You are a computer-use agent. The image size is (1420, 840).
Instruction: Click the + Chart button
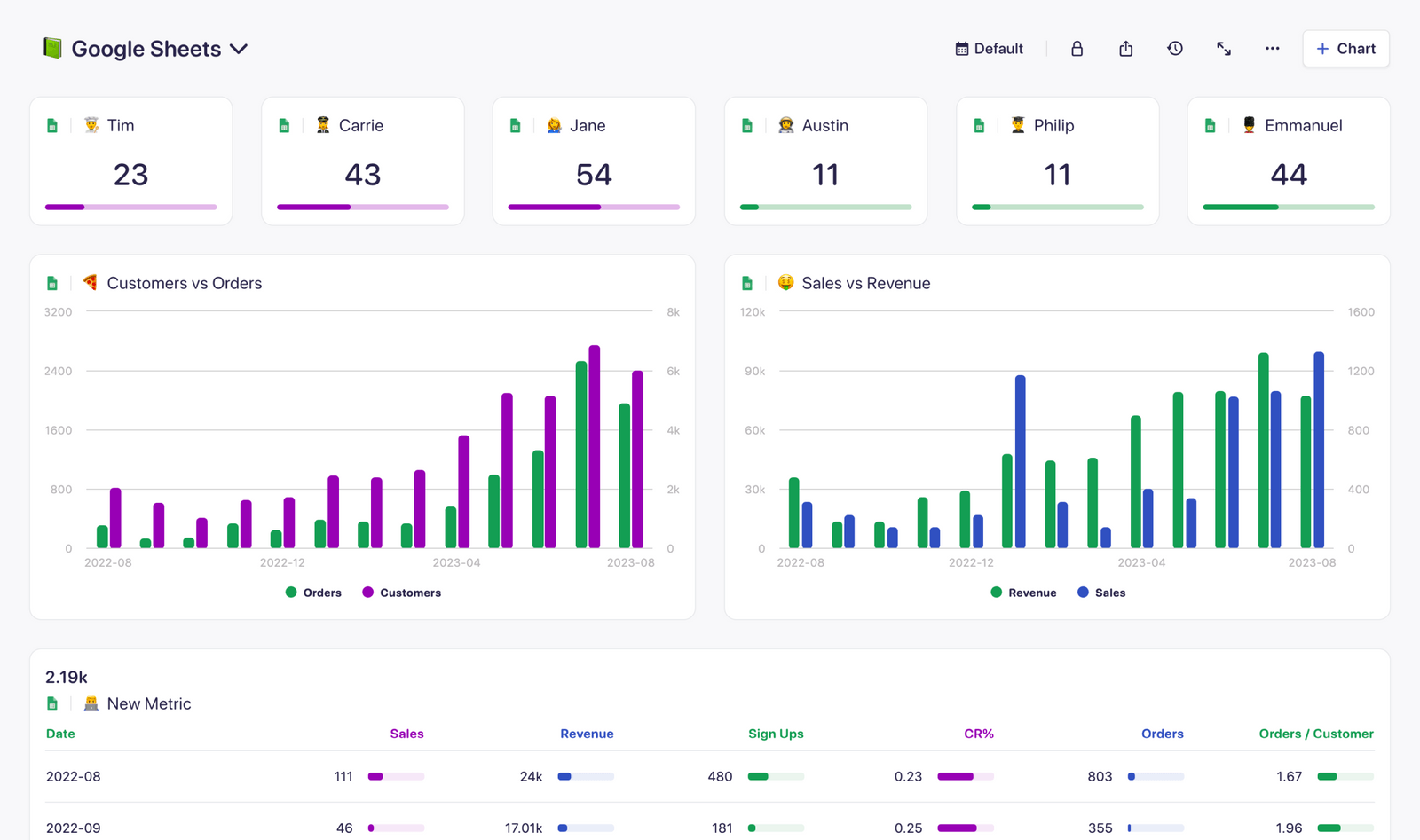pos(1345,49)
